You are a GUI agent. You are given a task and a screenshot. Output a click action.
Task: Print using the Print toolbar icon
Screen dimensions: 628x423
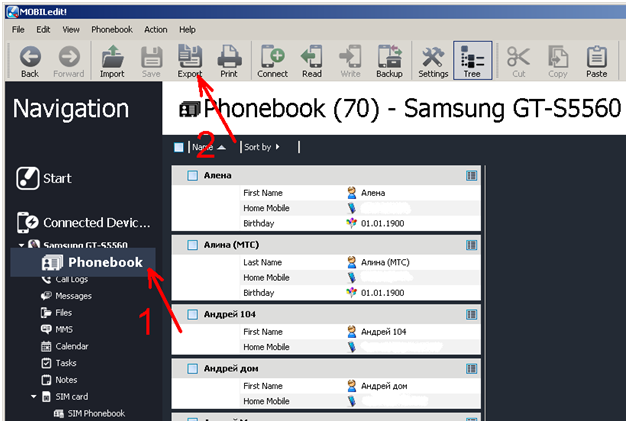click(229, 61)
